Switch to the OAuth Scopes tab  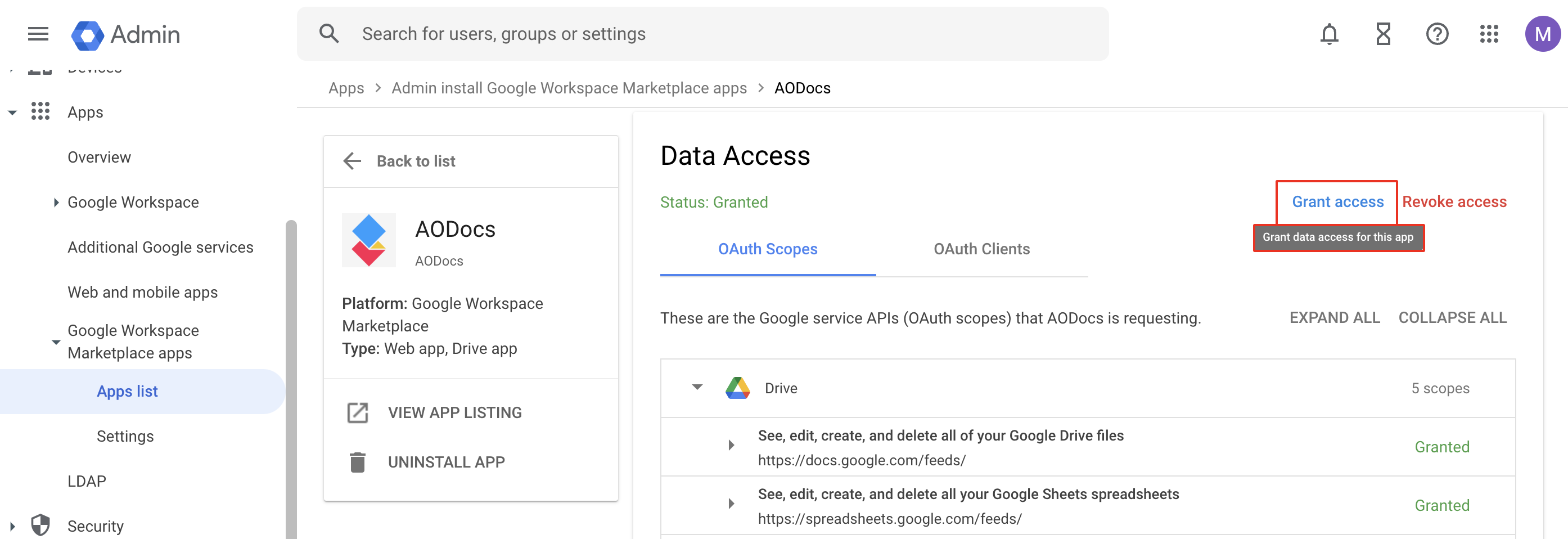coord(768,249)
